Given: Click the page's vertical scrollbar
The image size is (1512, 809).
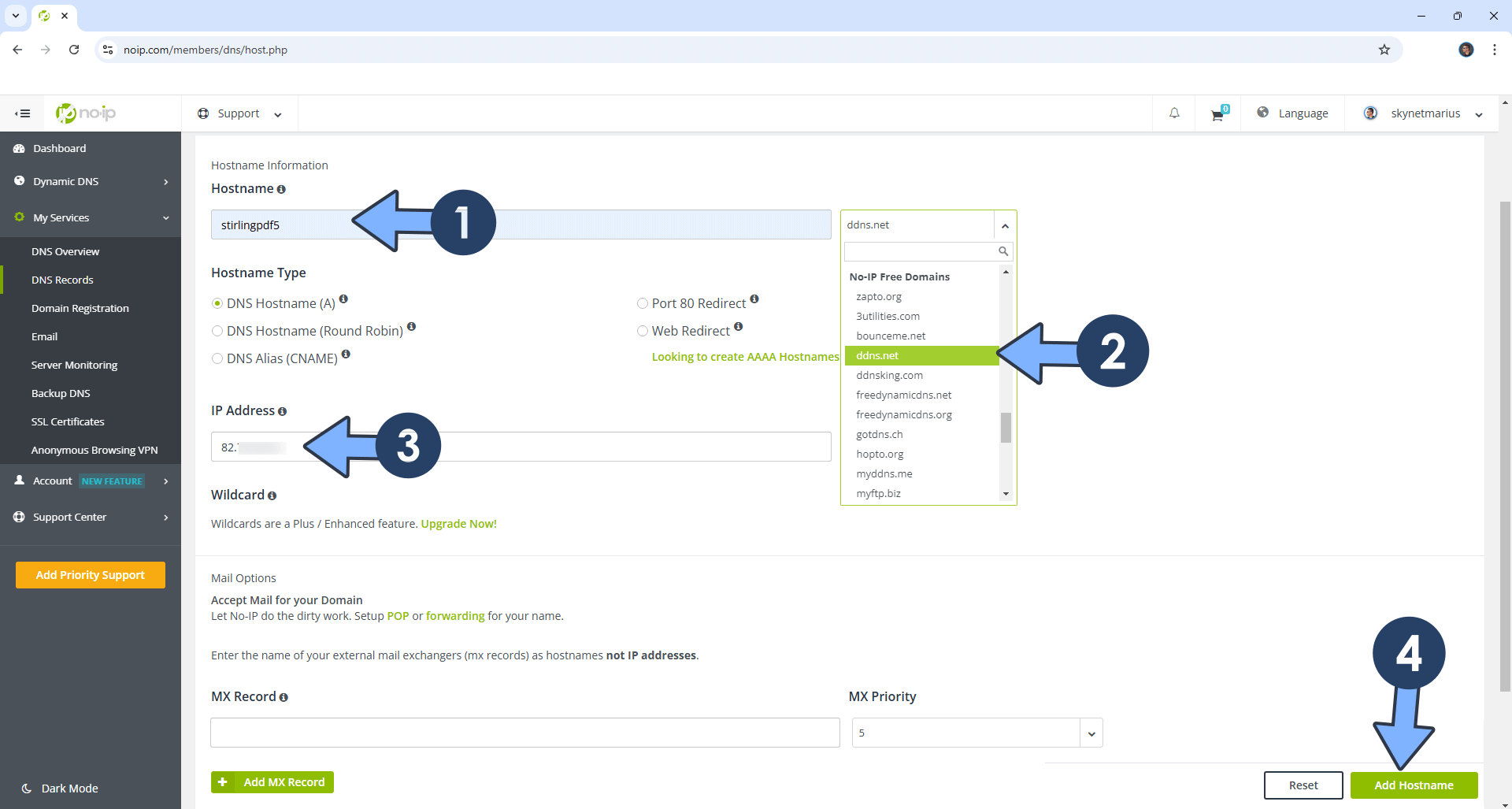Looking at the screenshot, I should coord(1505,447).
